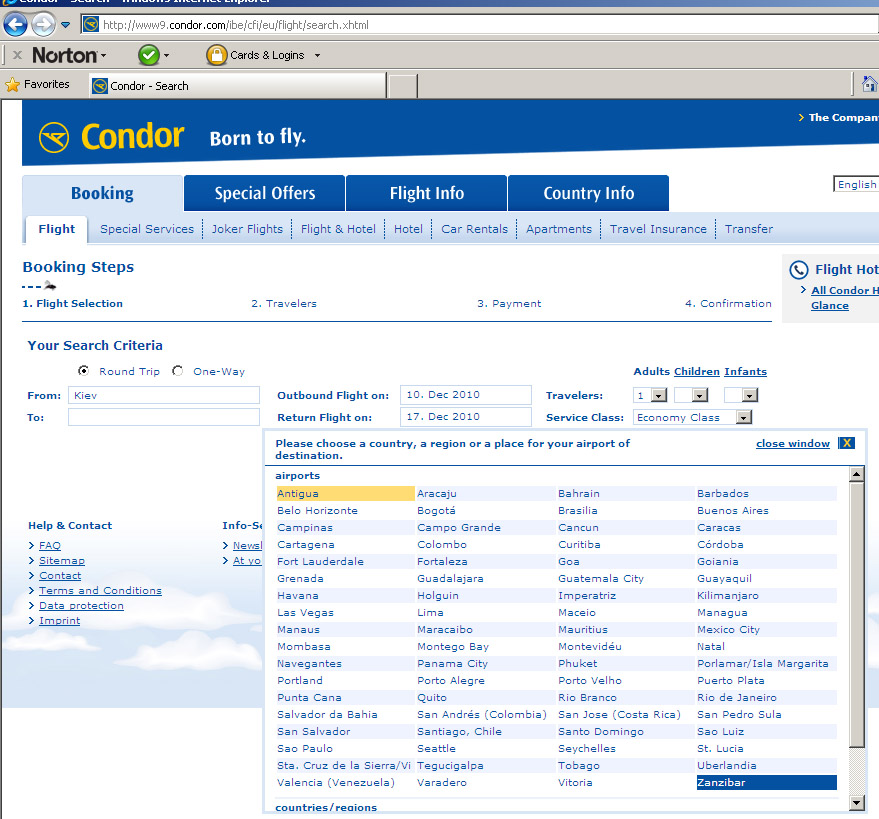The image size is (879, 819).
Task: Choose Zanzibar from the airports list
Action: 721,783
